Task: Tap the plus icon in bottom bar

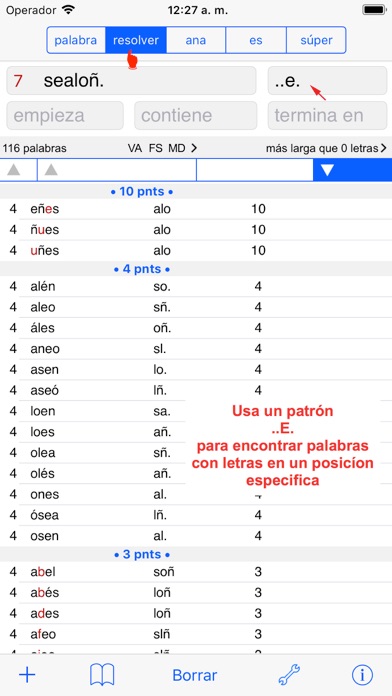Action: click(x=27, y=675)
